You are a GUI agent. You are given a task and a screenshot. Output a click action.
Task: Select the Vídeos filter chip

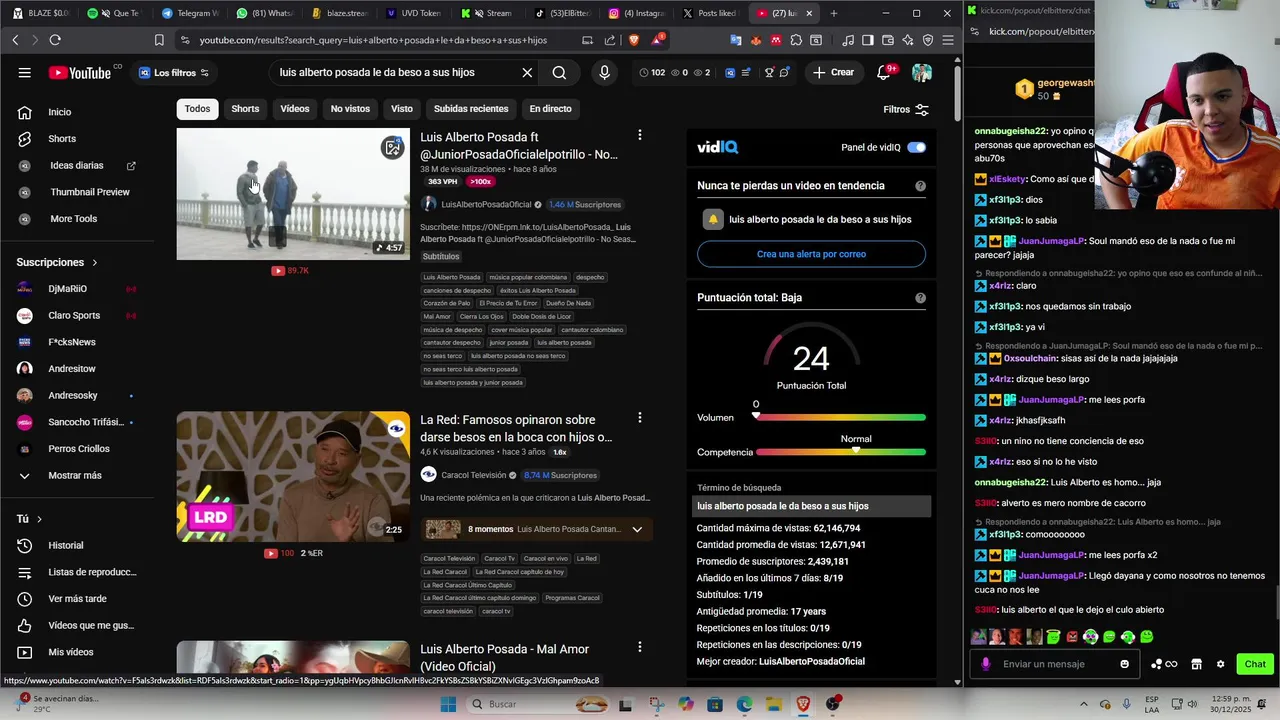coord(295,109)
